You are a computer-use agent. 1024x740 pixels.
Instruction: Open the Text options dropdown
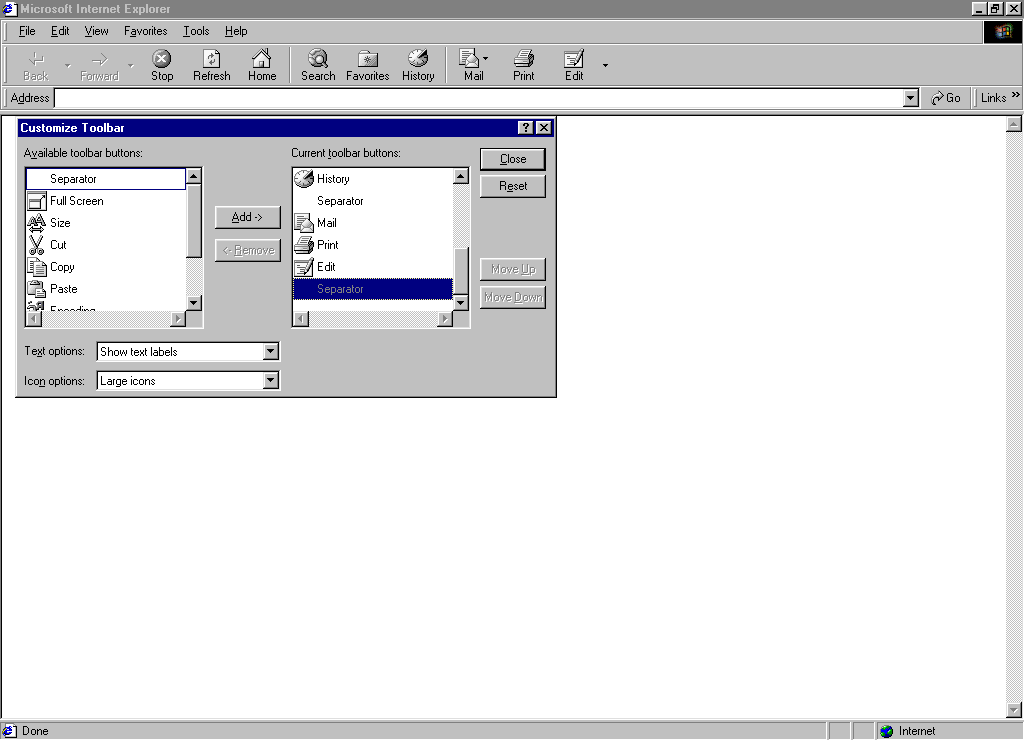(270, 351)
